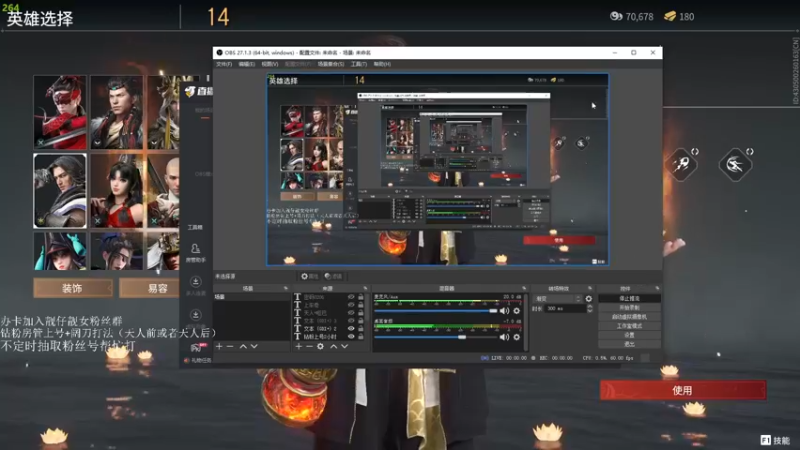The image size is (800, 450).
Task: Move the scene down in the scenes list
Action: 254,346
